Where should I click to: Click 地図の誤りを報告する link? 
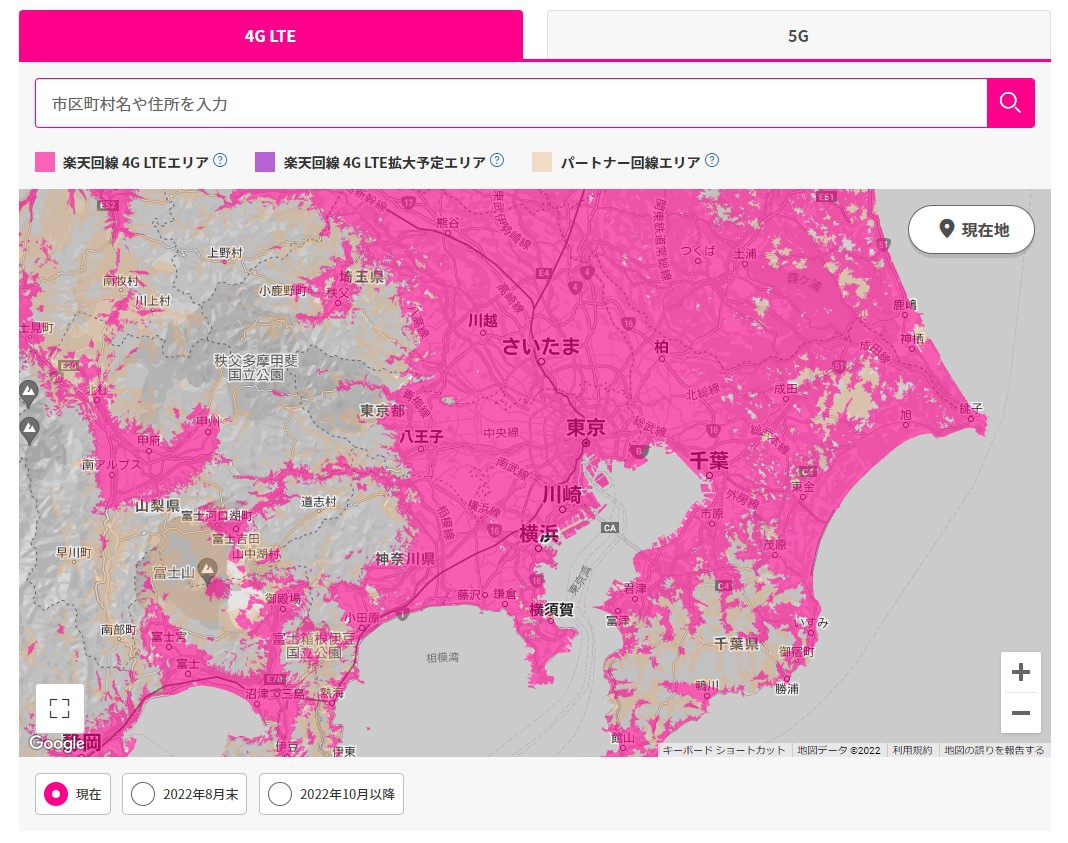pos(994,750)
